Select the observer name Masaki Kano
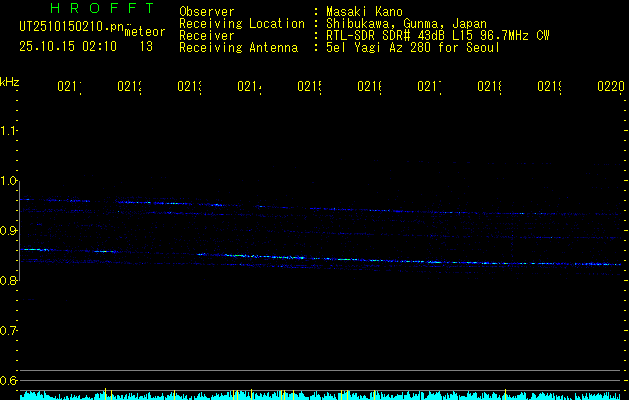The image size is (629, 400). [364, 12]
